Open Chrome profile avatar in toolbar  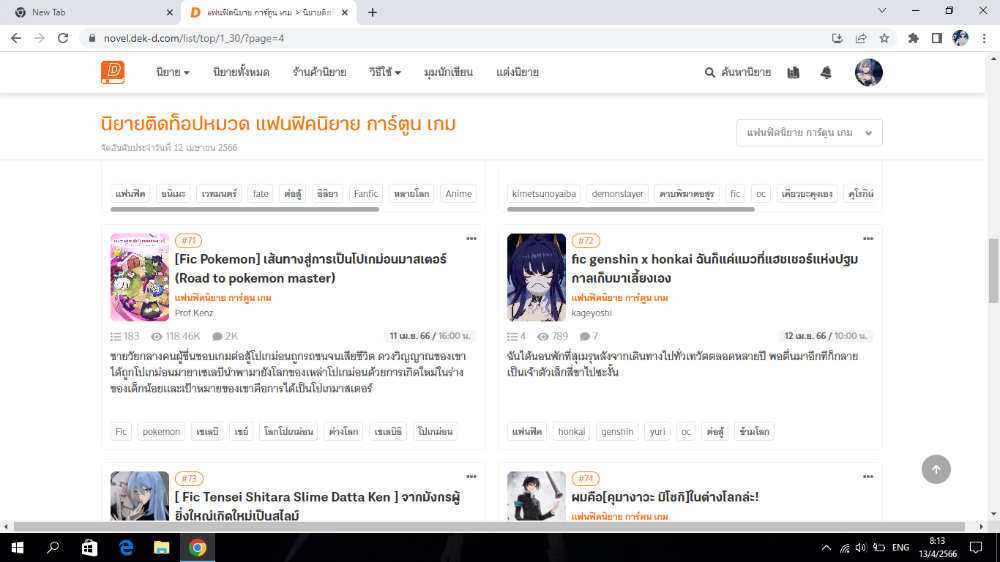tap(960, 38)
